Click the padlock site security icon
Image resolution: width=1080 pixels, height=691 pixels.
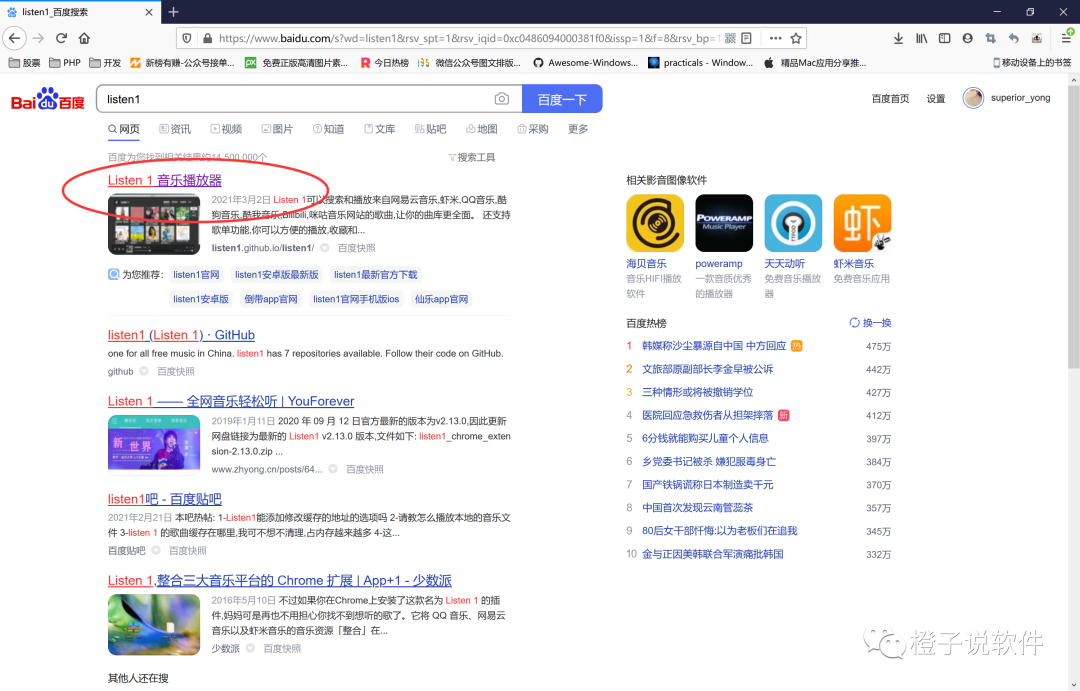click(x=207, y=39)
